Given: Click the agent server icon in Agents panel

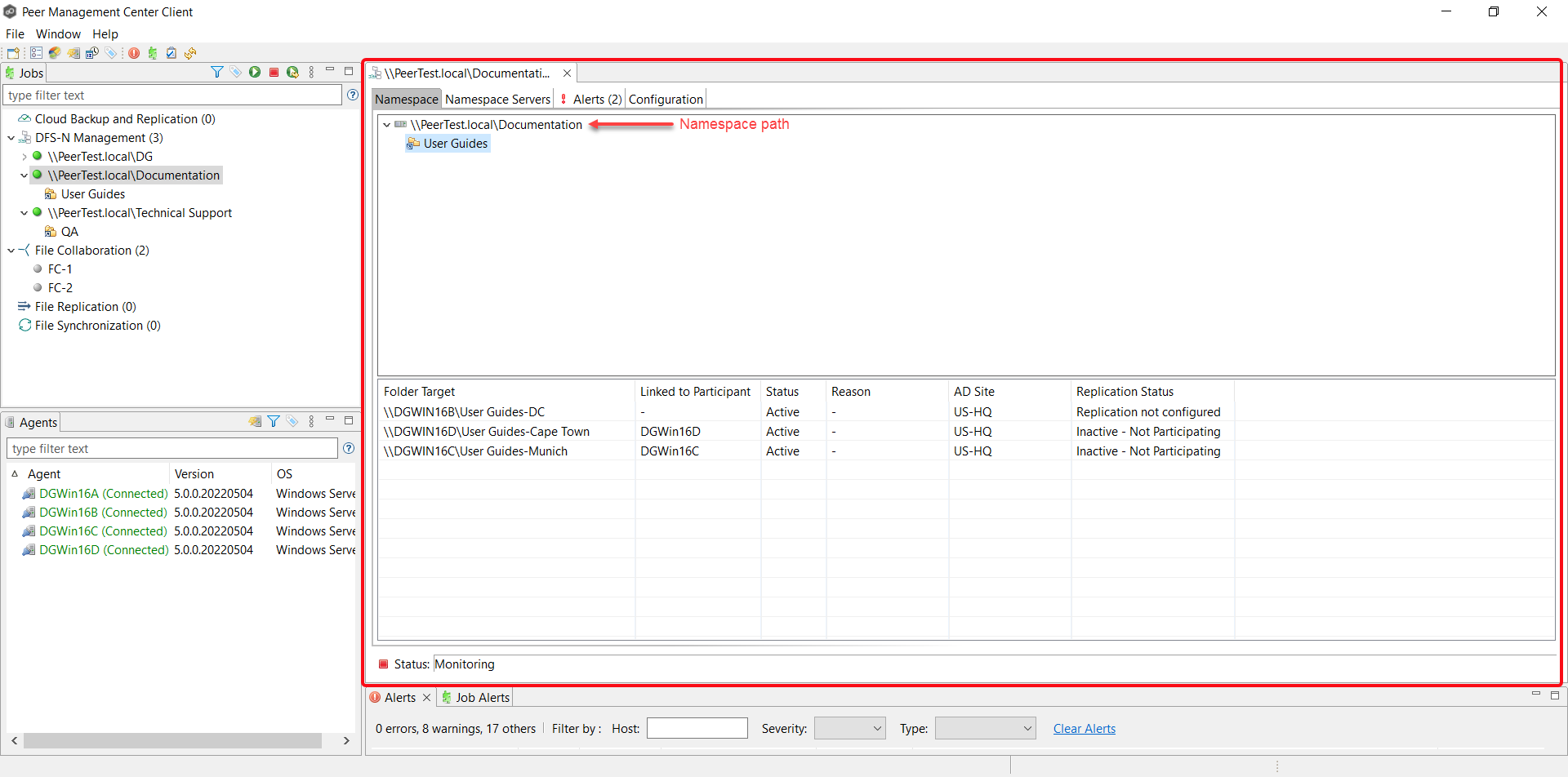Looking at the screenshot, I should (x=255, y=421).
